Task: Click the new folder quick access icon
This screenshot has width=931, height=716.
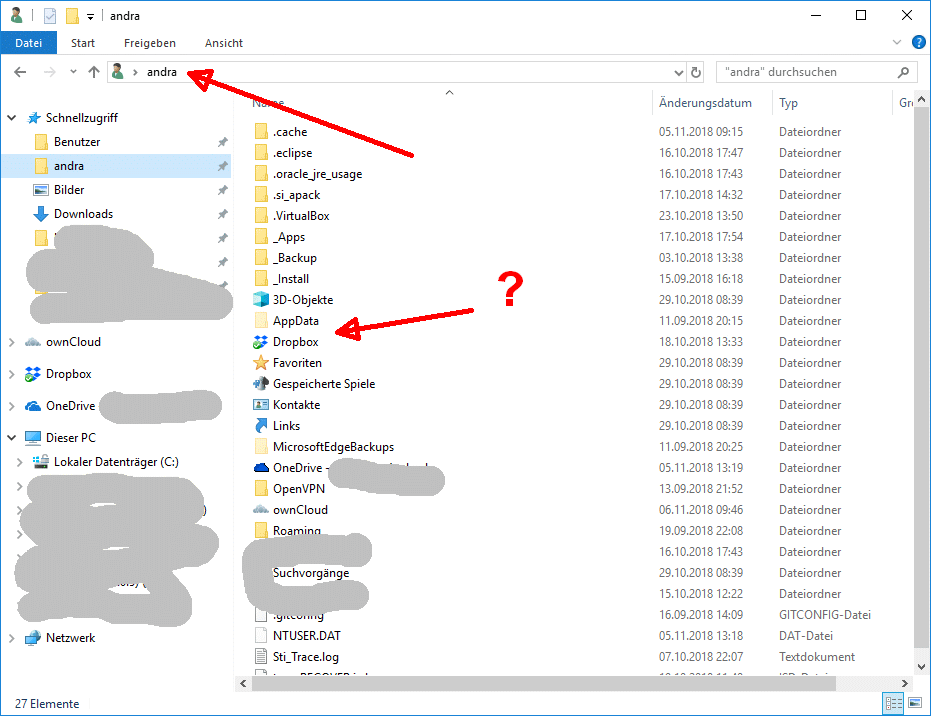Action: point(72,16)
